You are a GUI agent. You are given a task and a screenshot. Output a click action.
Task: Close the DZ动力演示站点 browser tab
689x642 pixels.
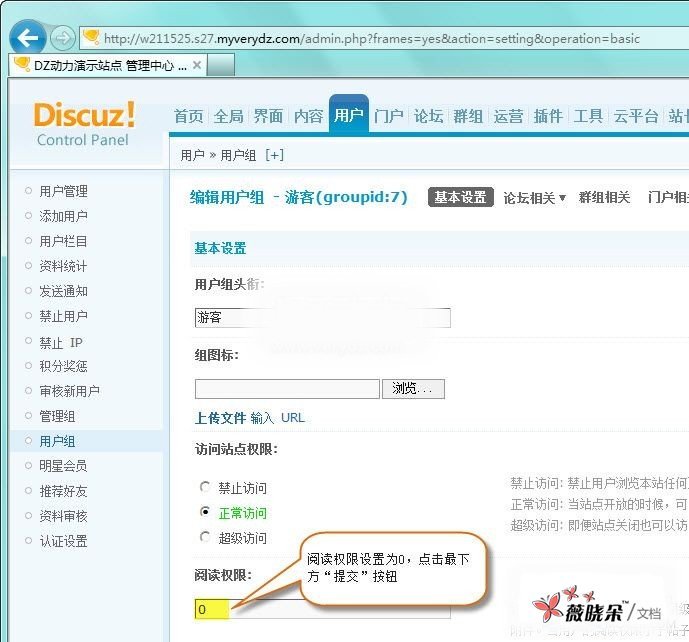click(x=197, y=65)
